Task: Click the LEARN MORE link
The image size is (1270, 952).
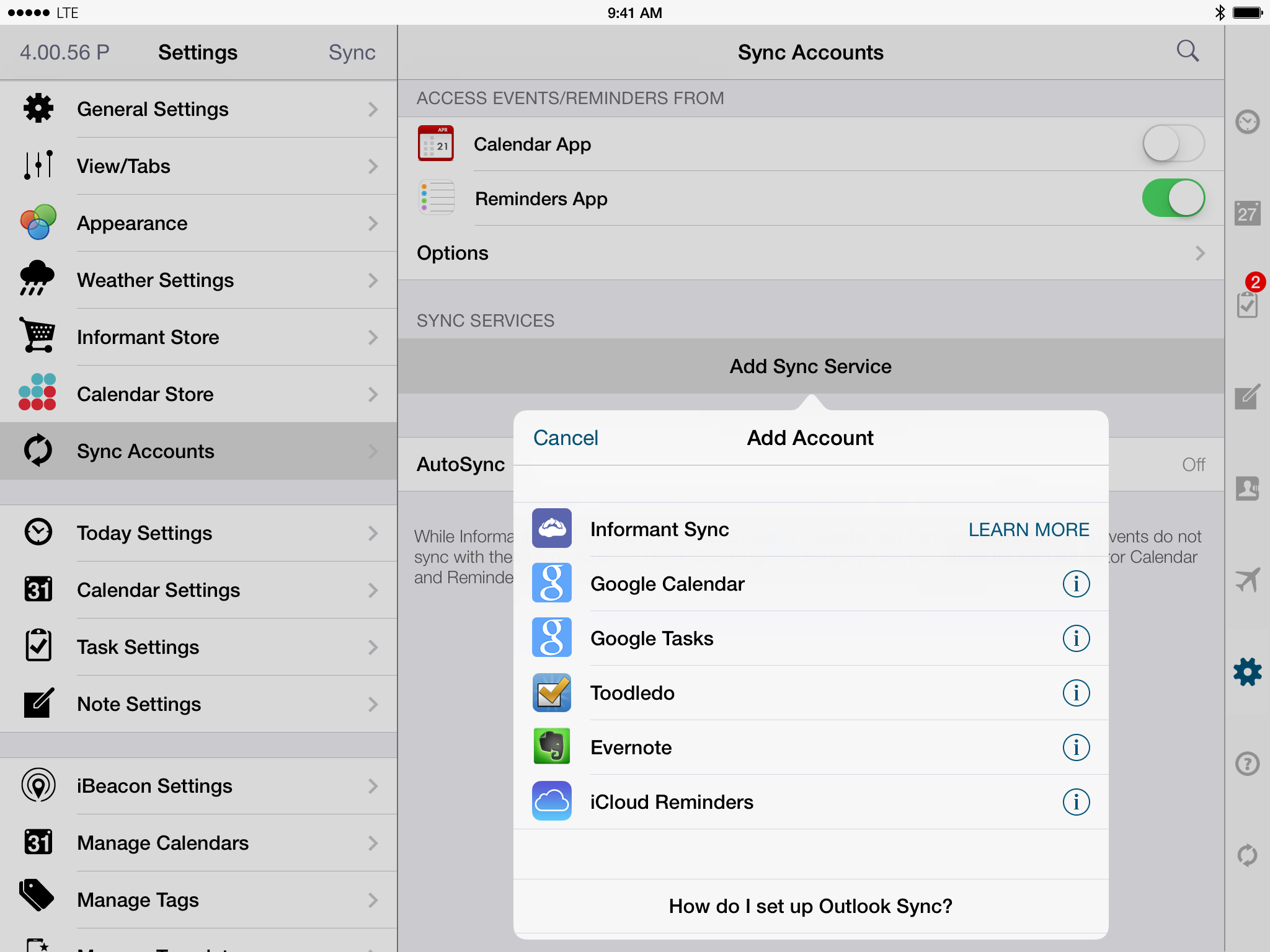Action: point(1028,529)
